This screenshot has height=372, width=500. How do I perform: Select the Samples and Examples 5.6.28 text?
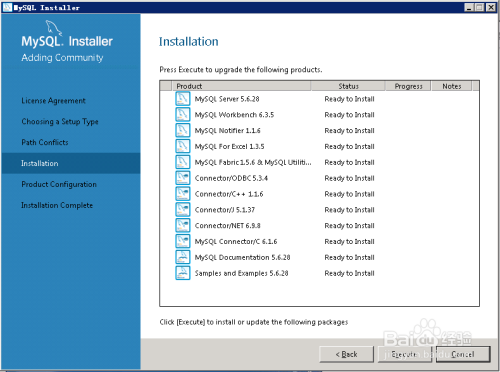click(x=241, y=273)
